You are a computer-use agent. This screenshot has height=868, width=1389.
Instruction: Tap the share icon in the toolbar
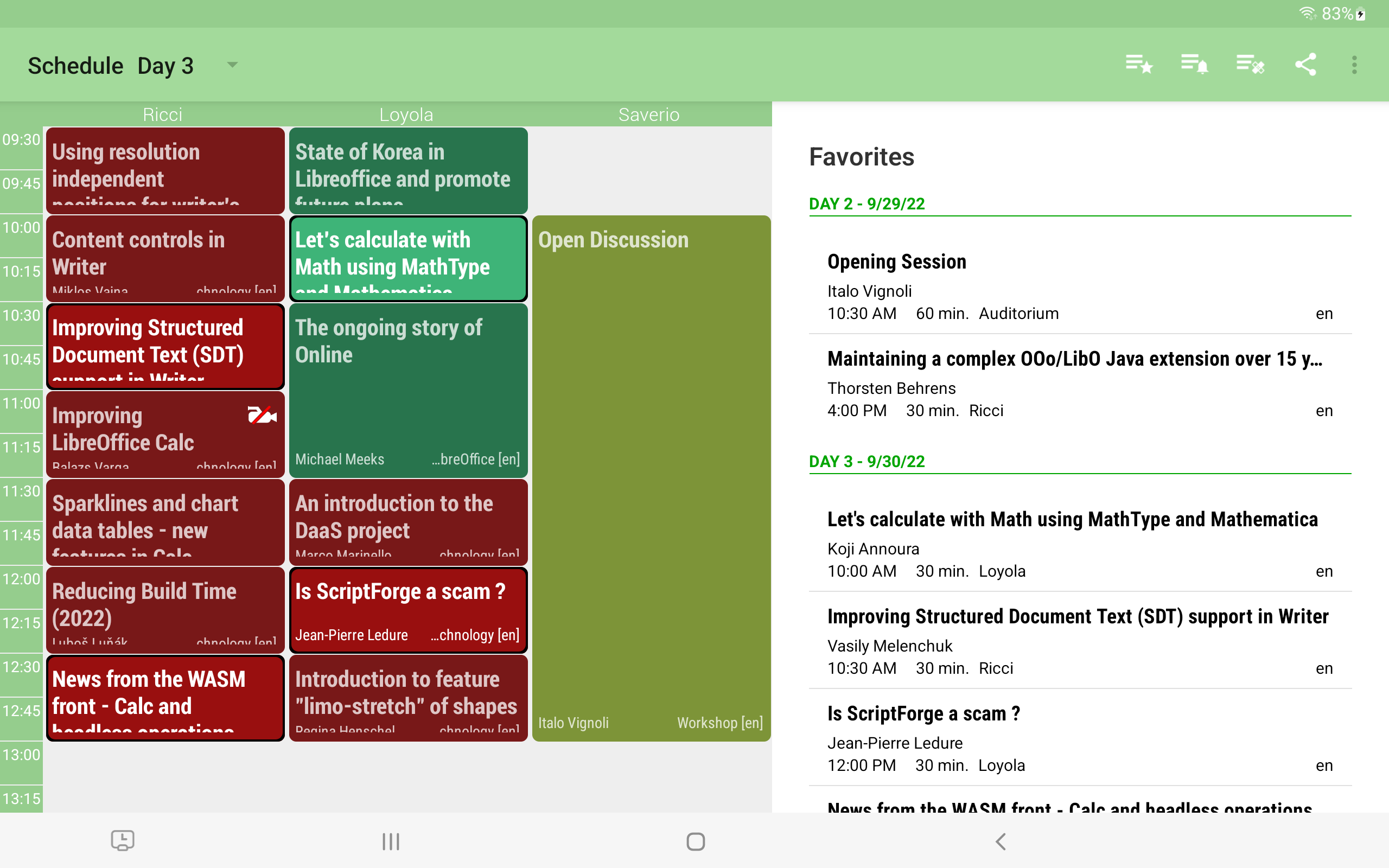point(1305,65)
